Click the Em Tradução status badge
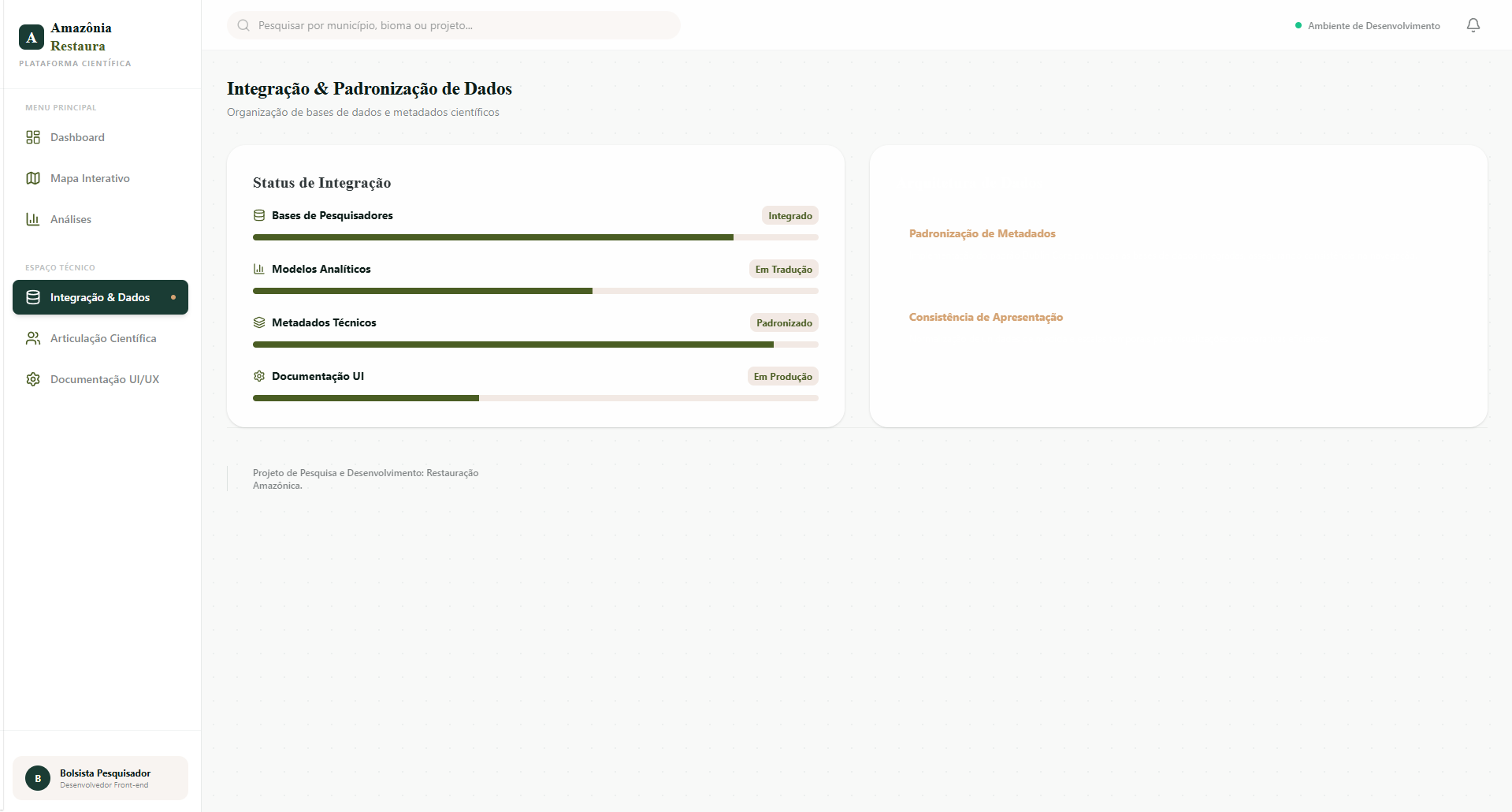Screen dimensions: 1512x812 click(783, 270)
